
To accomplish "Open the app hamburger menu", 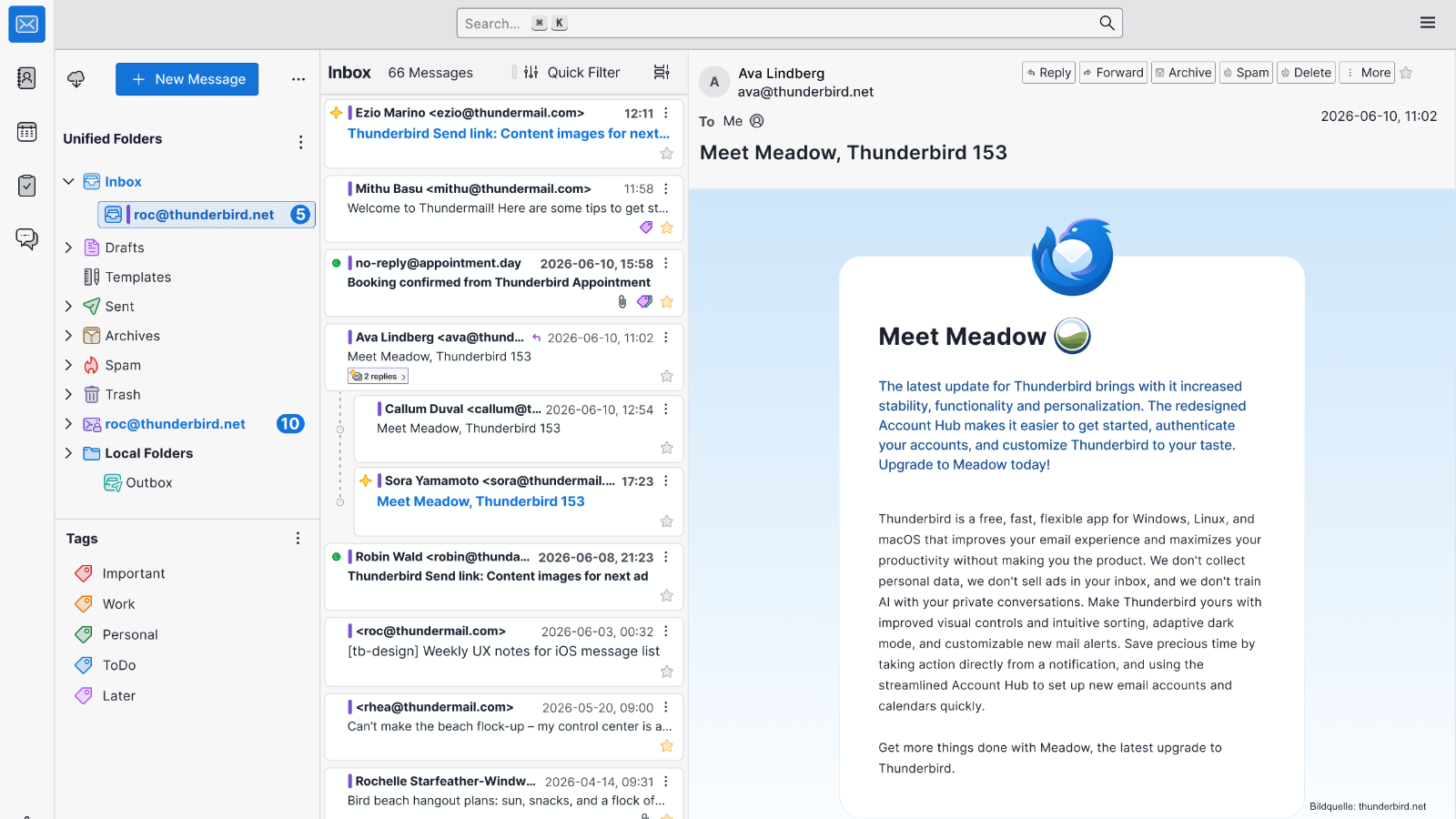I will 1428,23.
